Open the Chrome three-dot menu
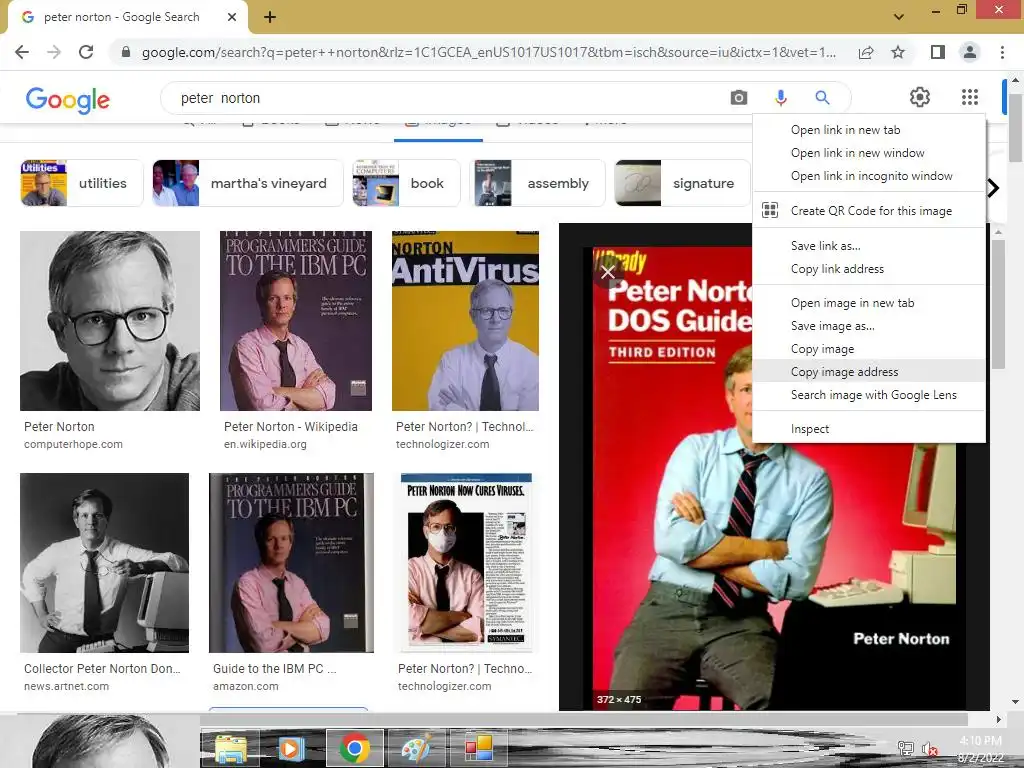The image size is (1024, 768). [1002, 52]
